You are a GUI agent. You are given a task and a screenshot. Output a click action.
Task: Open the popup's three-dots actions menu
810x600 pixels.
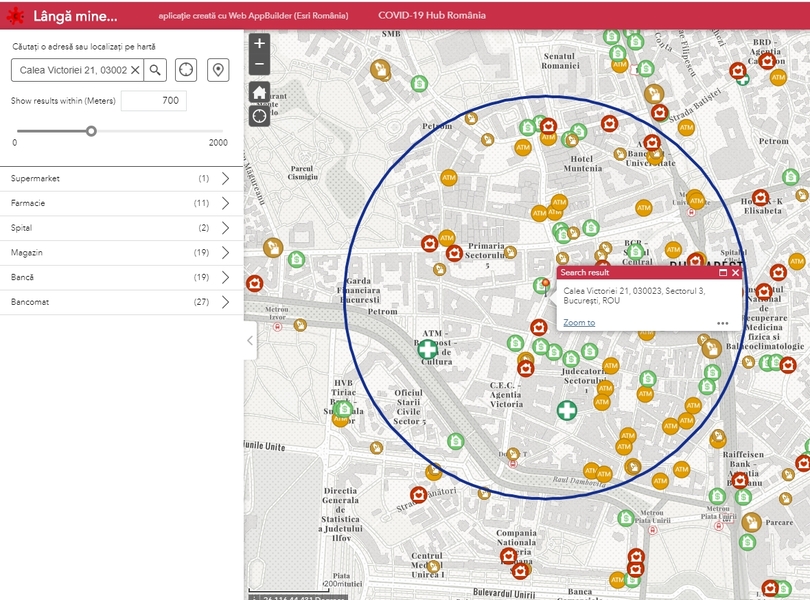tap(722, 323)
